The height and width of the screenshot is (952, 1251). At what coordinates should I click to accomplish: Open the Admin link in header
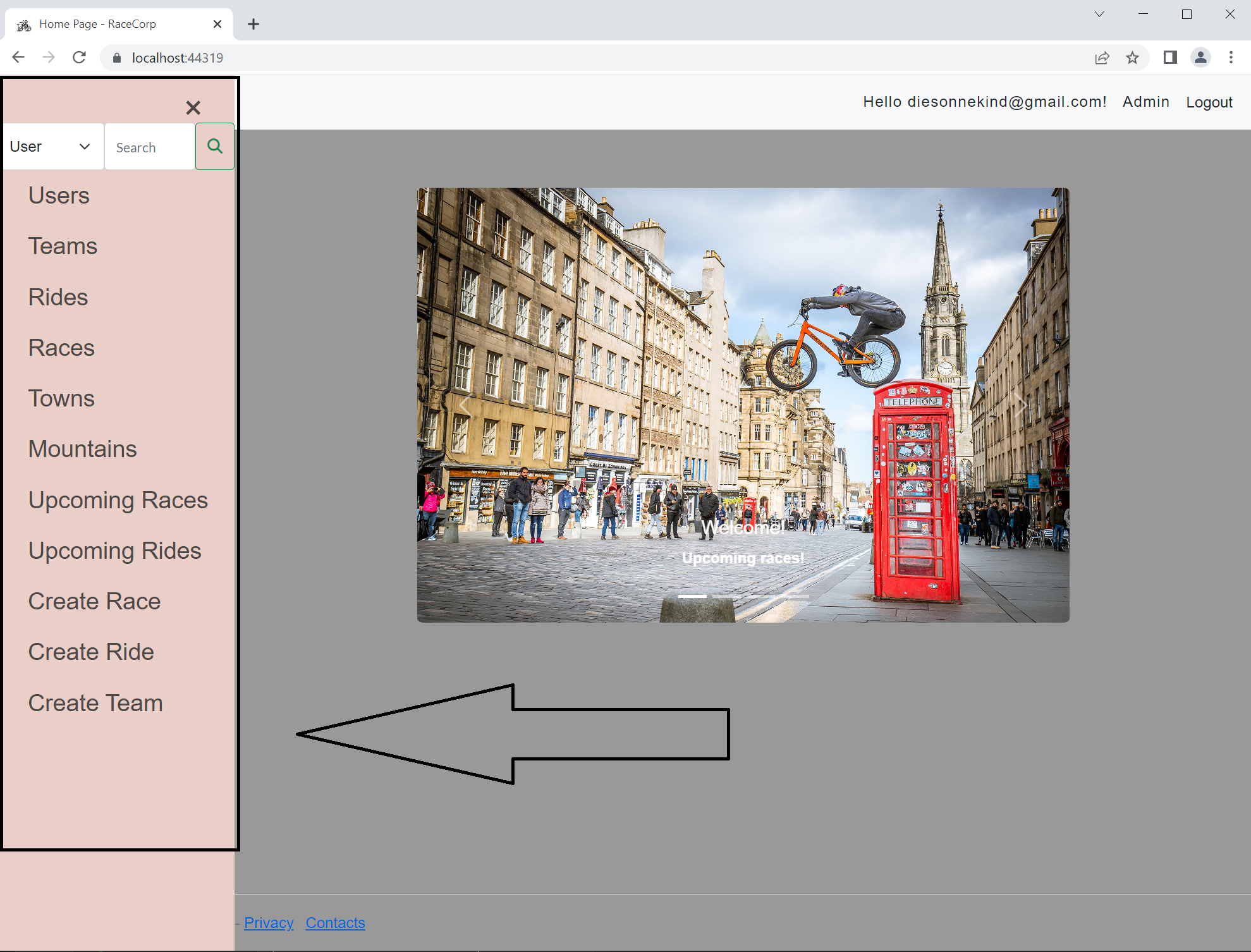[1146, 102]
